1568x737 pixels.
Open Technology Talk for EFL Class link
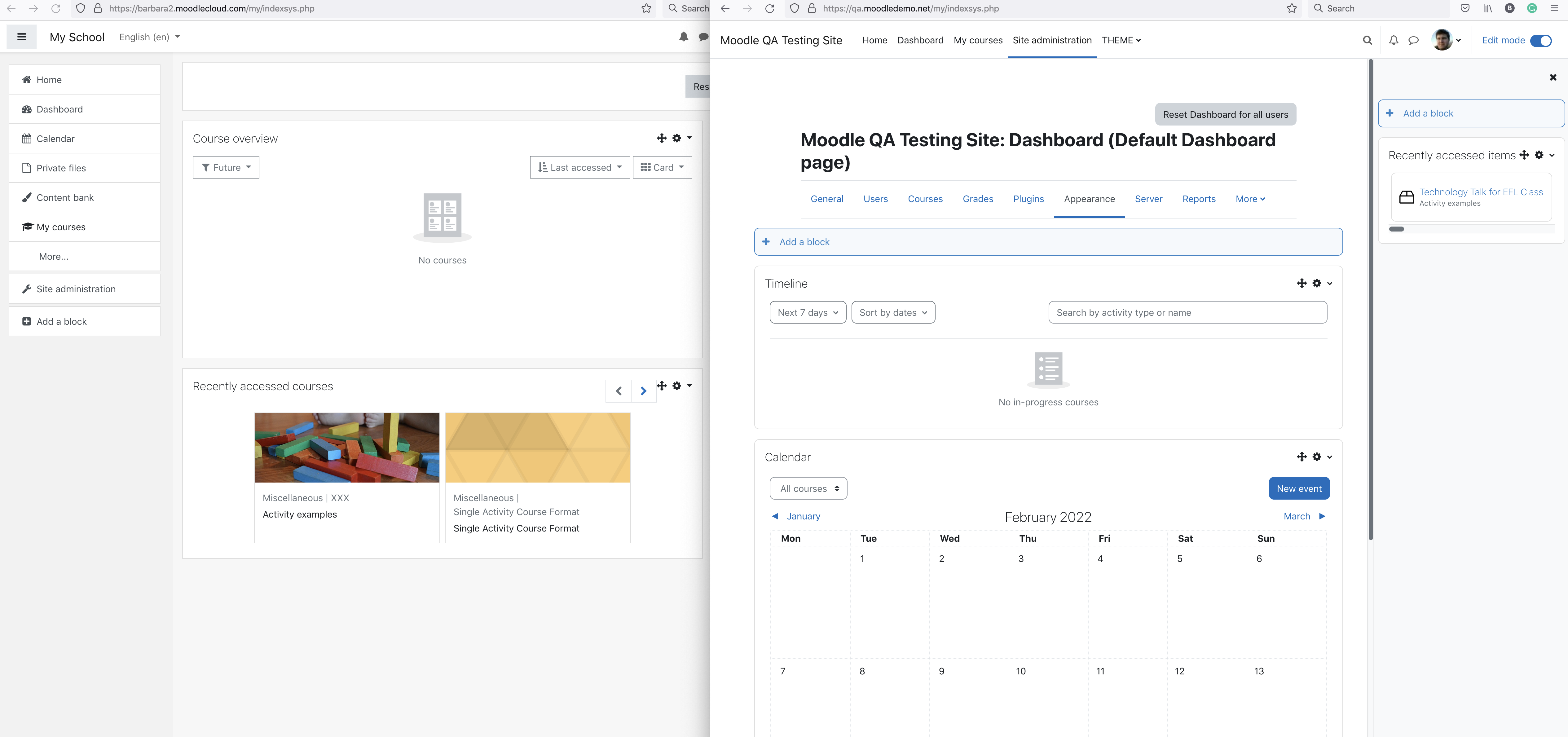click(x=1480, y=192)
